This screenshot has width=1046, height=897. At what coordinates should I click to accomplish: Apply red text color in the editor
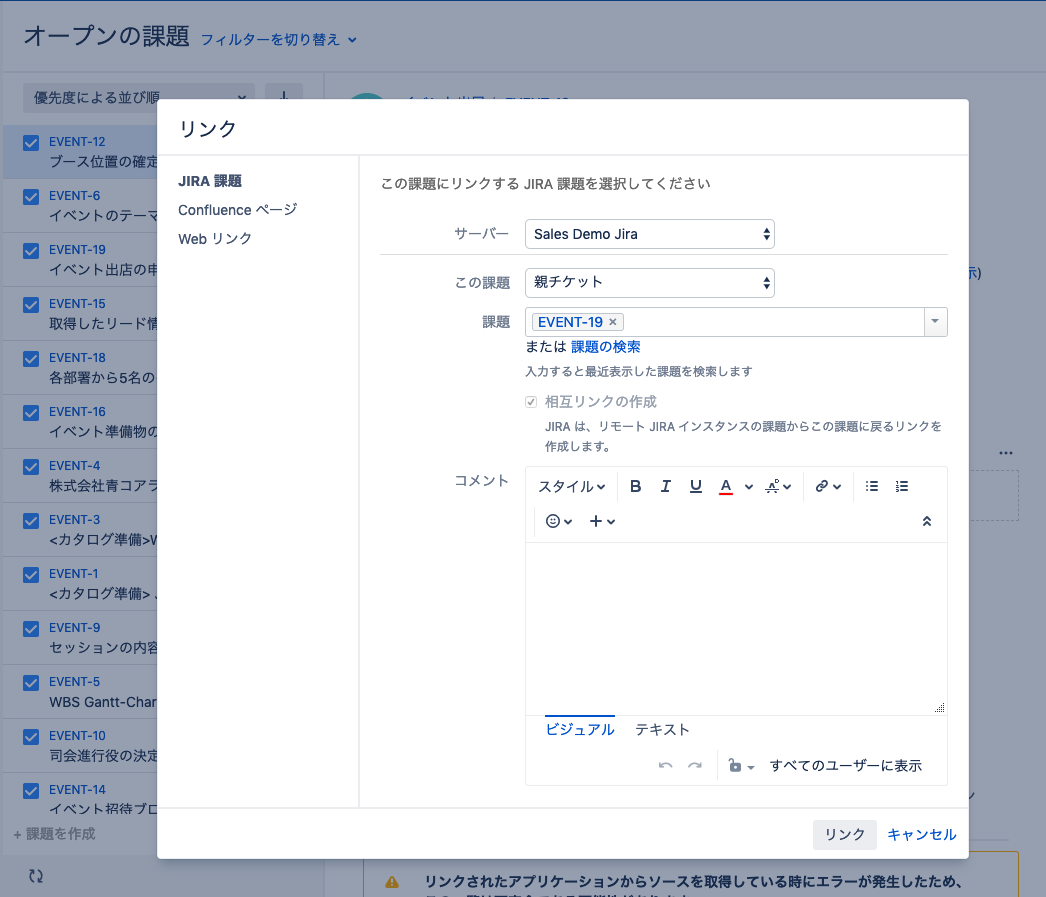coord(726,486)
